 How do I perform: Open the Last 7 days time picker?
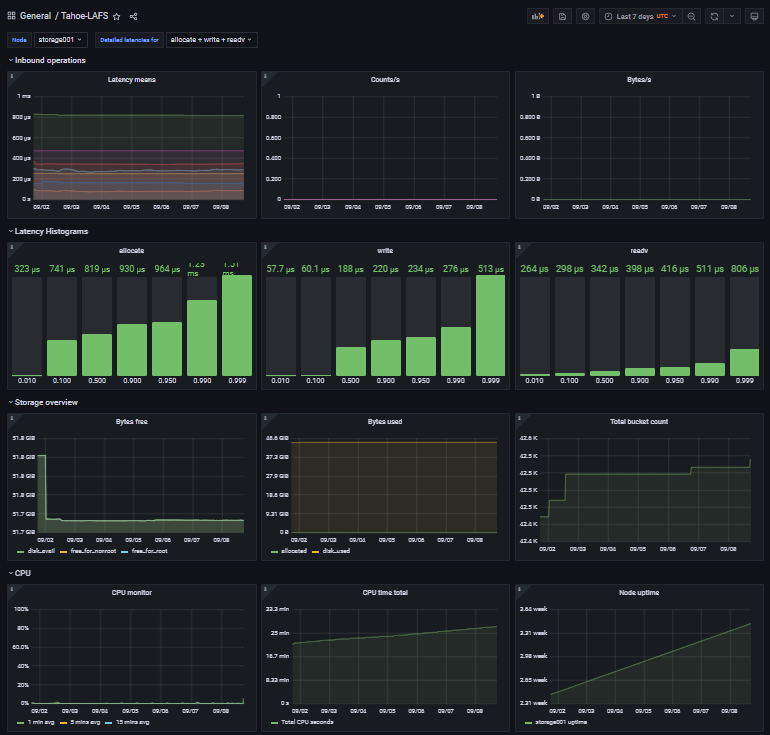(640, 16)
